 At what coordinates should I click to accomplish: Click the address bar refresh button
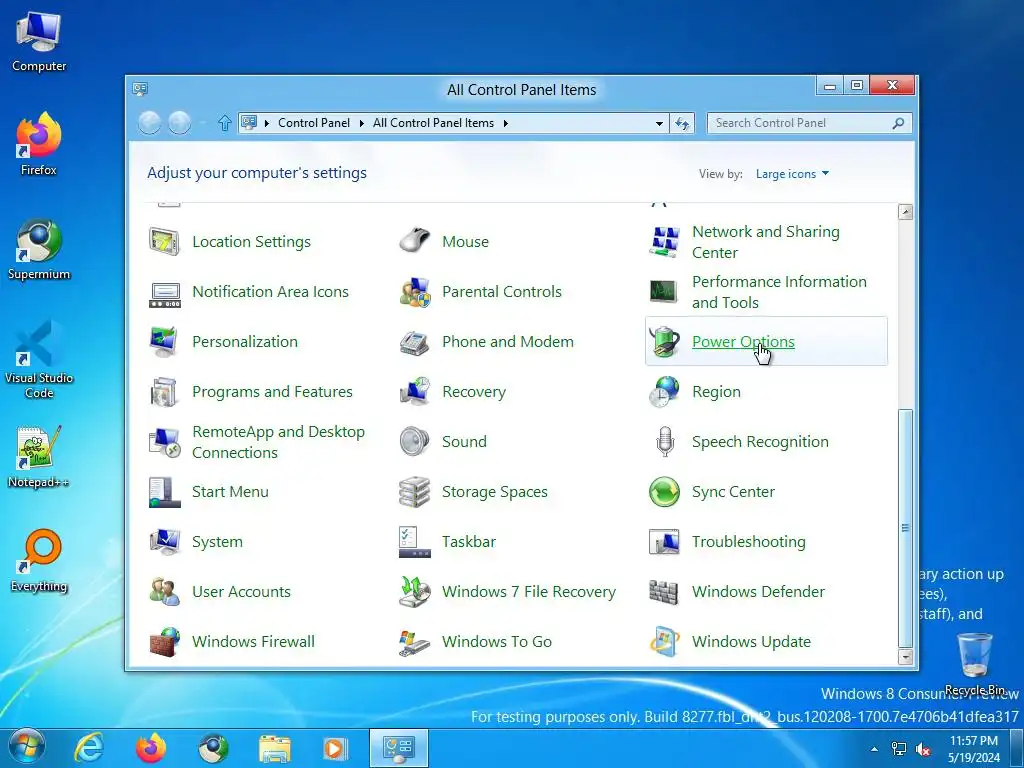[x=682, y=123]
